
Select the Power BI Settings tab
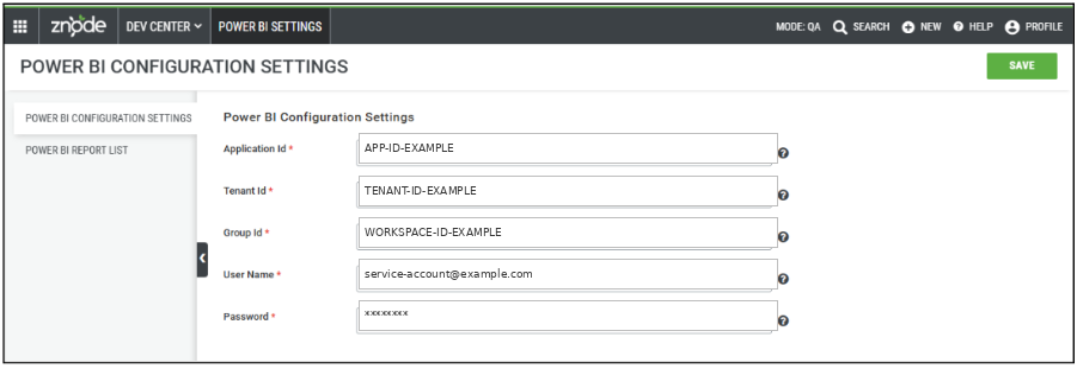[270, 27]
